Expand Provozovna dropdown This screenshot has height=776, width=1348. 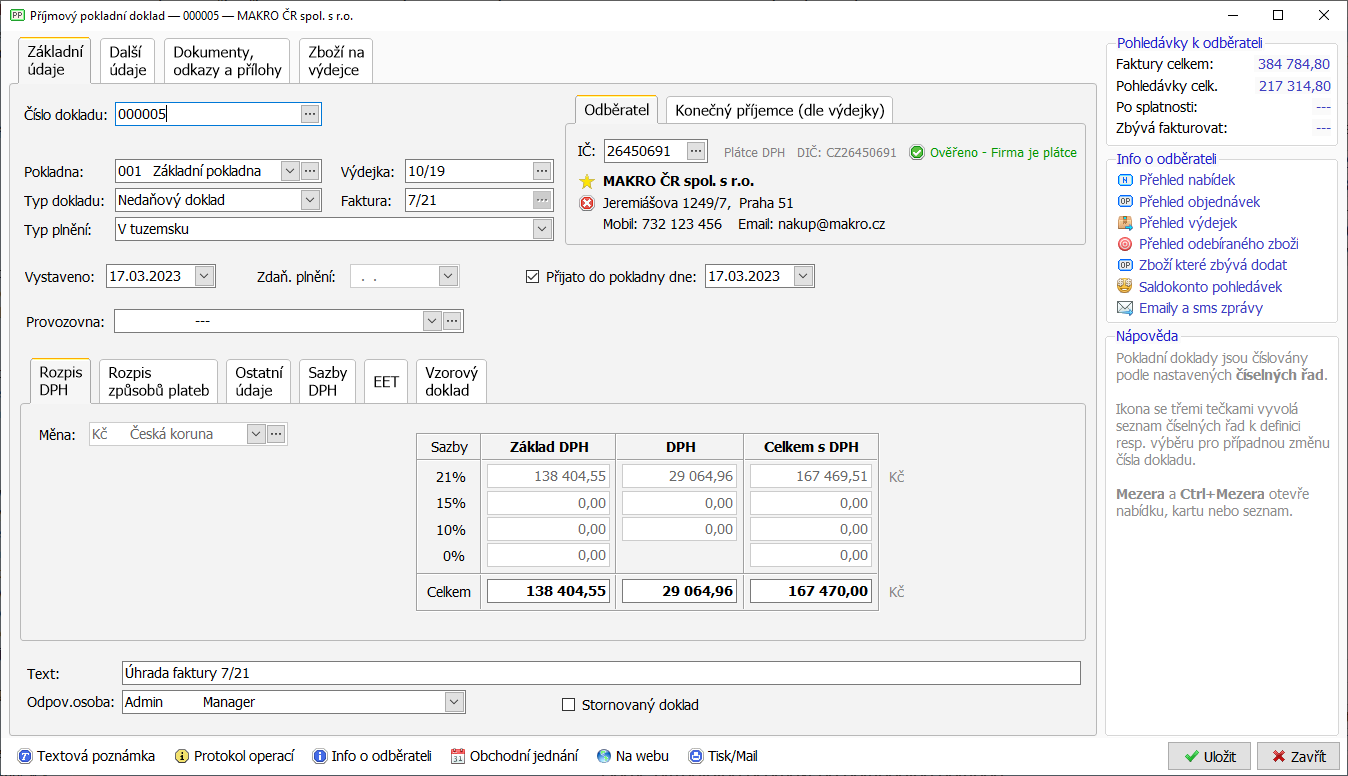point(432,321)
